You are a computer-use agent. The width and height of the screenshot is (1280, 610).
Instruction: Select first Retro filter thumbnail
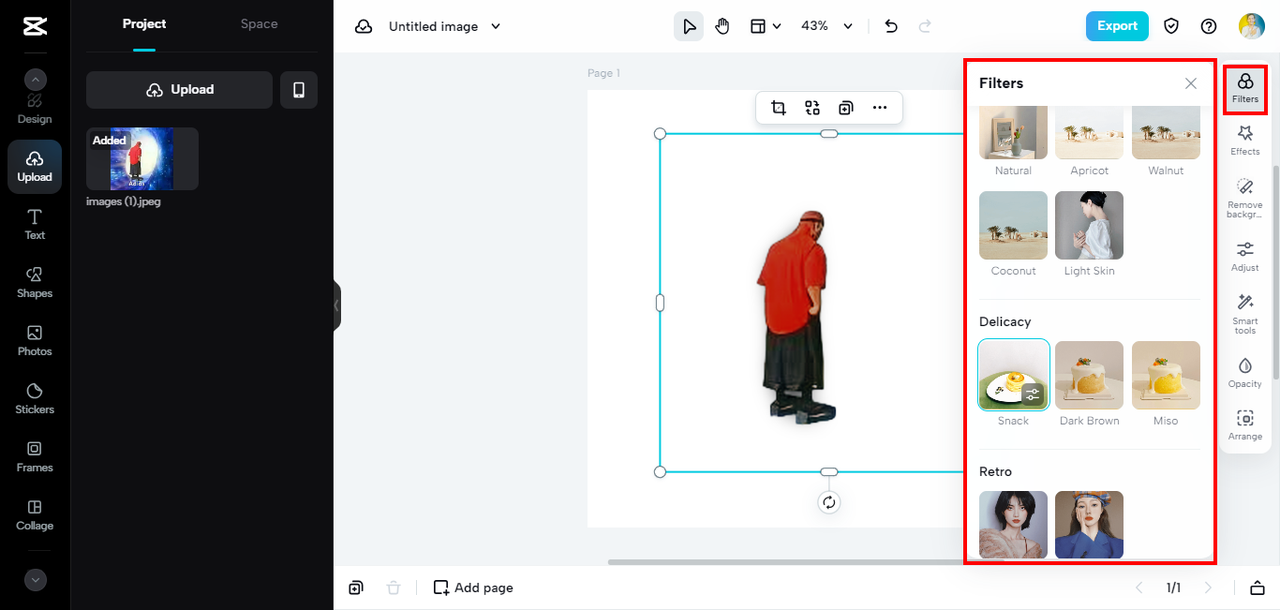point(1013,524)
